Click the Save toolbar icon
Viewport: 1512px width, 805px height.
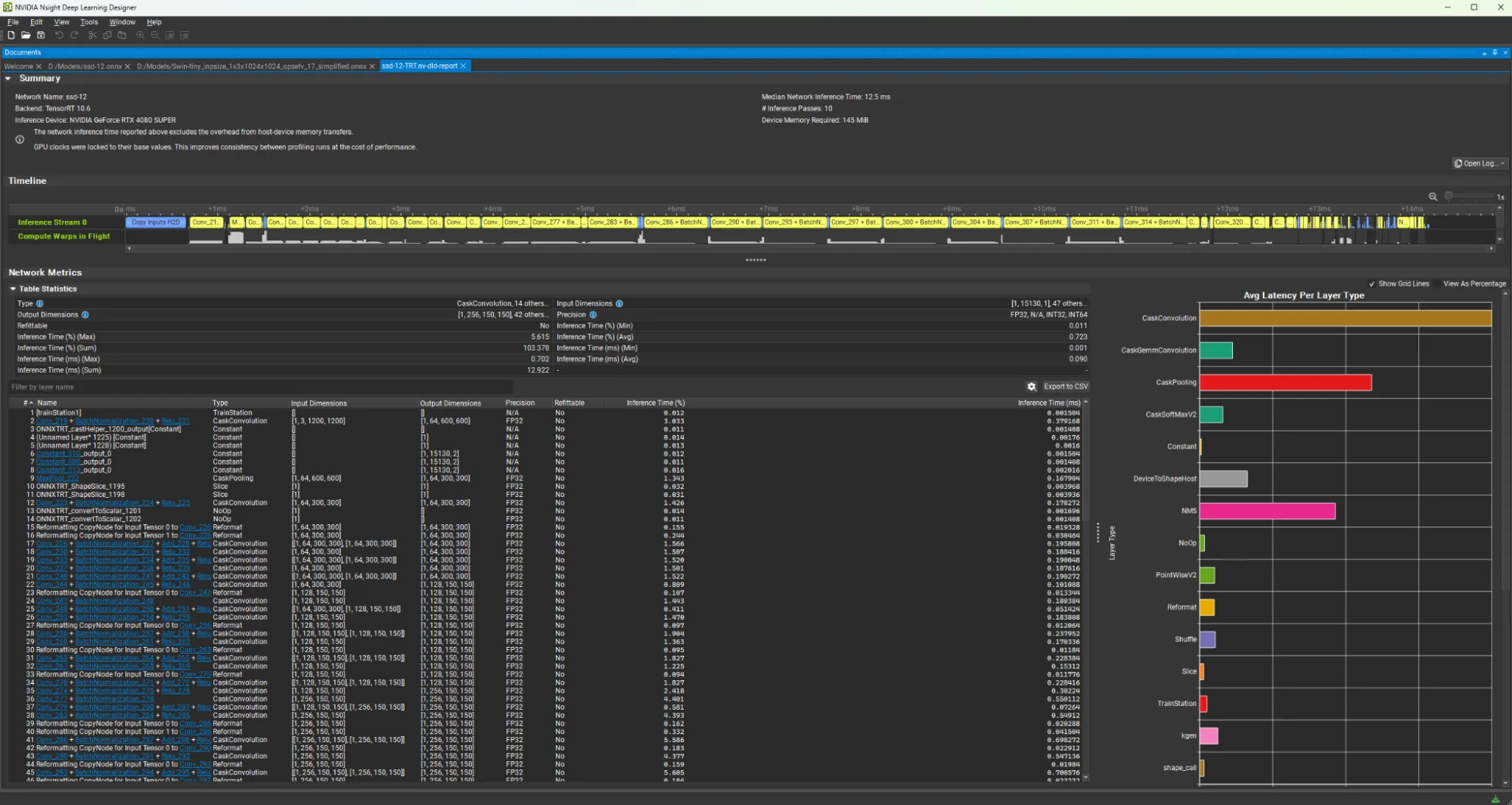[41, 35]
